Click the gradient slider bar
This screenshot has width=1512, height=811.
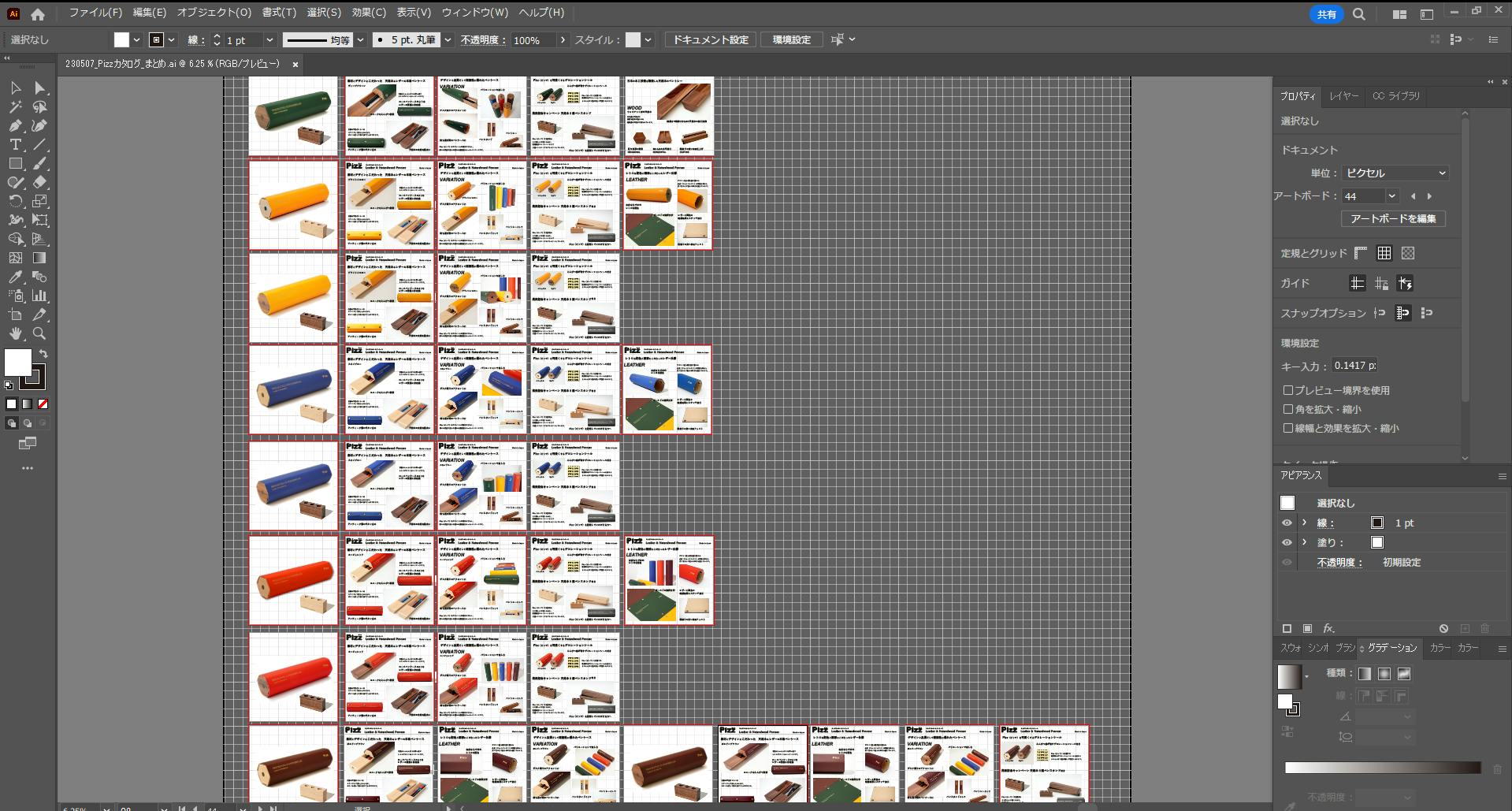tap(1383, 768)
